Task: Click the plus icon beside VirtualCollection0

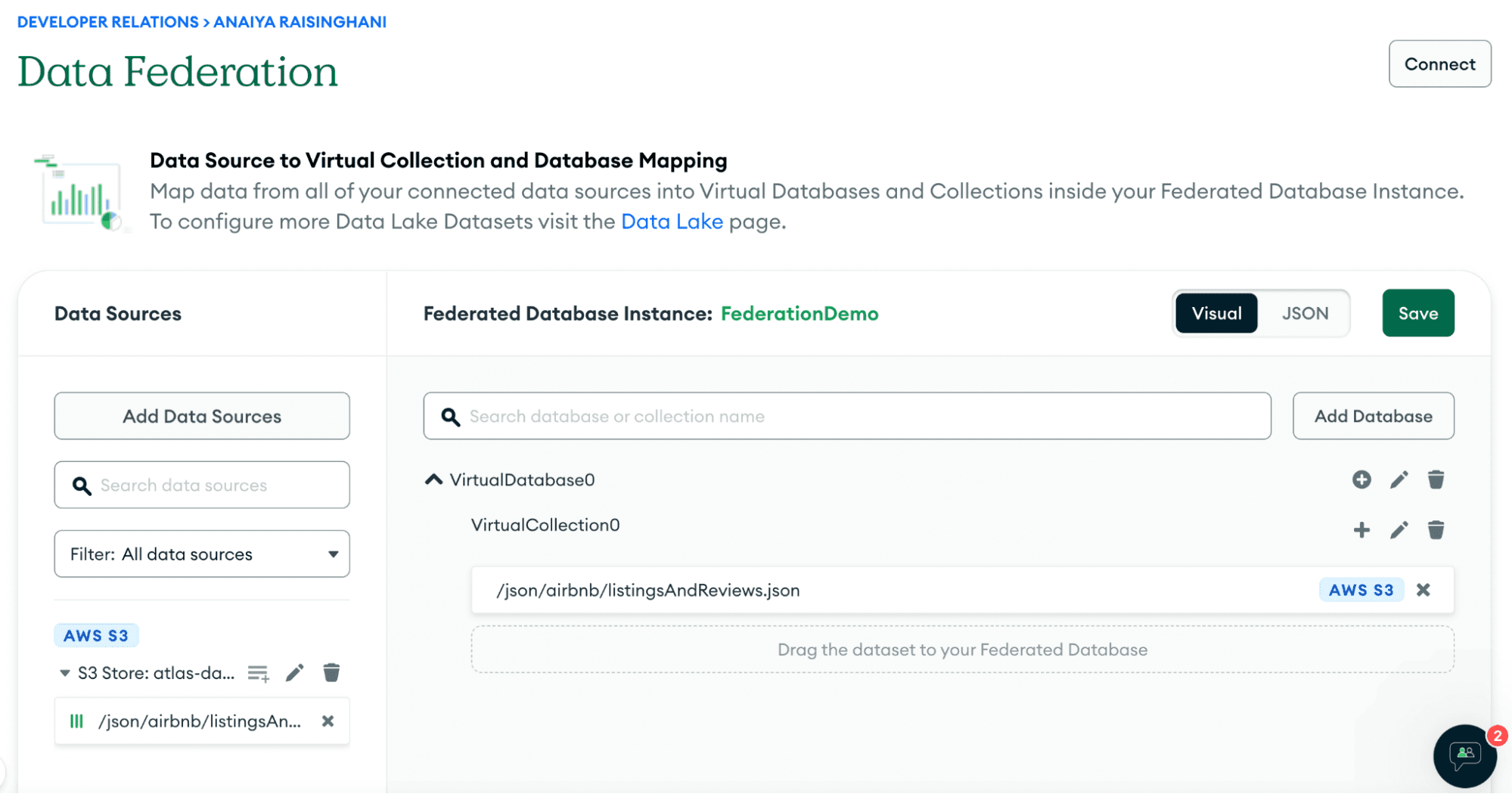Action: [x=1361, y=530]
